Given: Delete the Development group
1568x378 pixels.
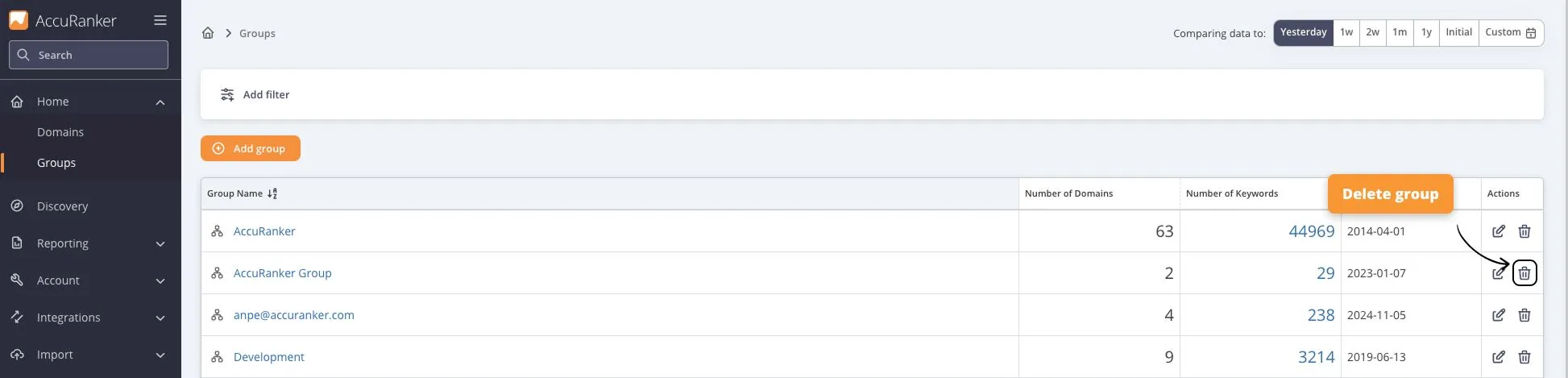Looking at the screenshot, I should (x=1524, y=357).
